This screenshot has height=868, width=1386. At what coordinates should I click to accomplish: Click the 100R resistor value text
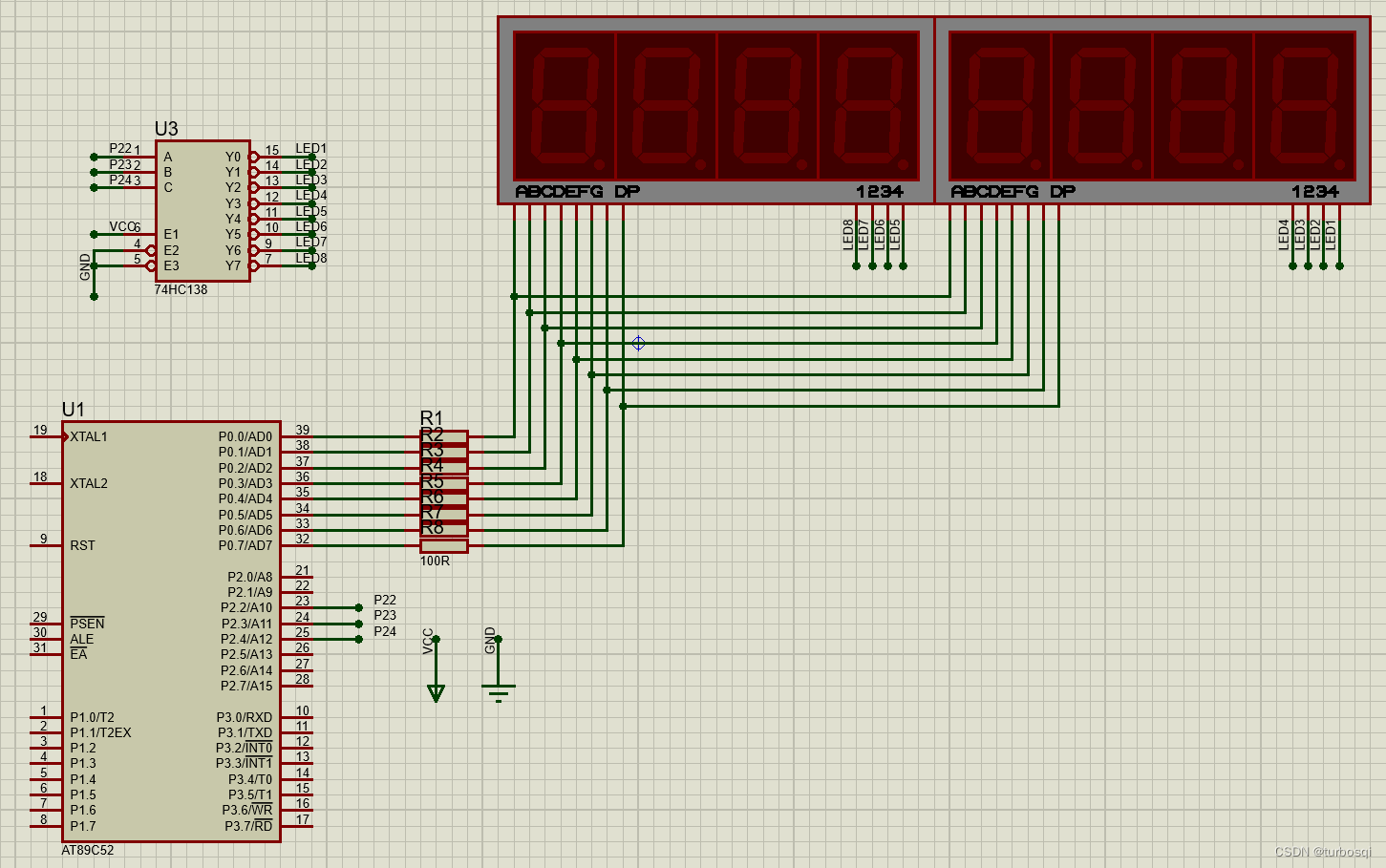pos(435,561)
